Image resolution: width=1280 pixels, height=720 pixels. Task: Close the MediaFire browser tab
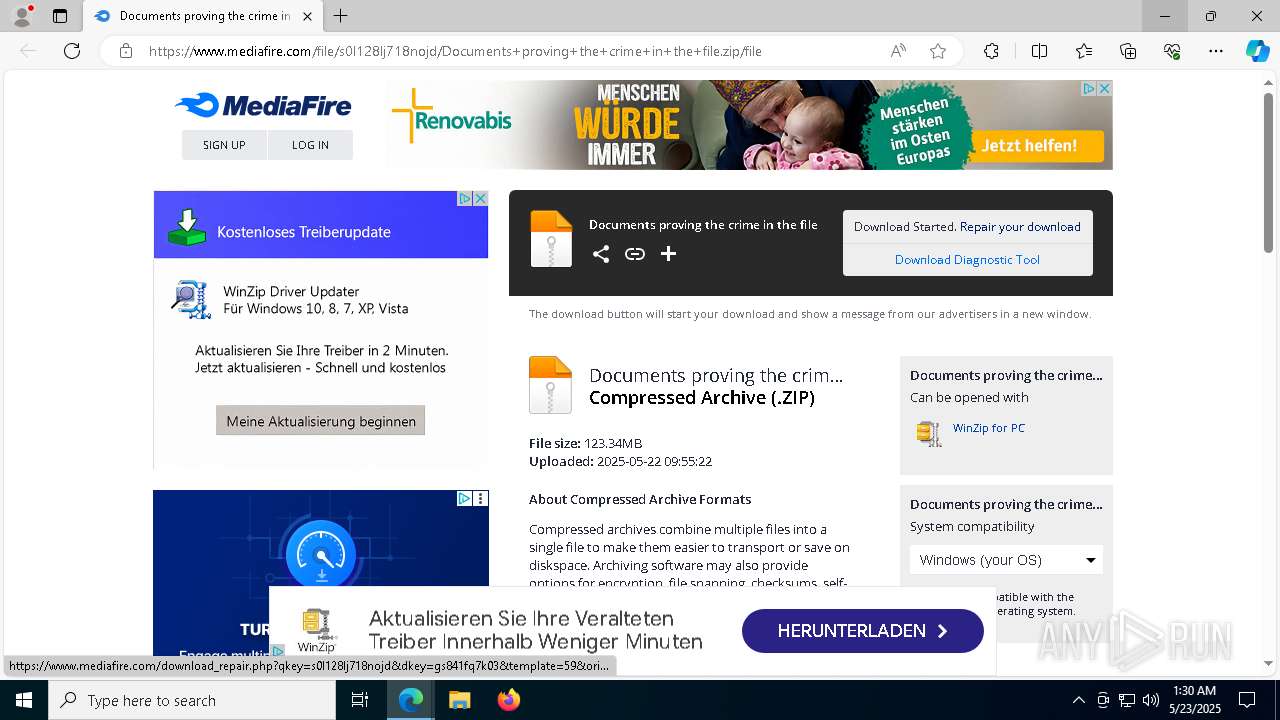(307, 16)
